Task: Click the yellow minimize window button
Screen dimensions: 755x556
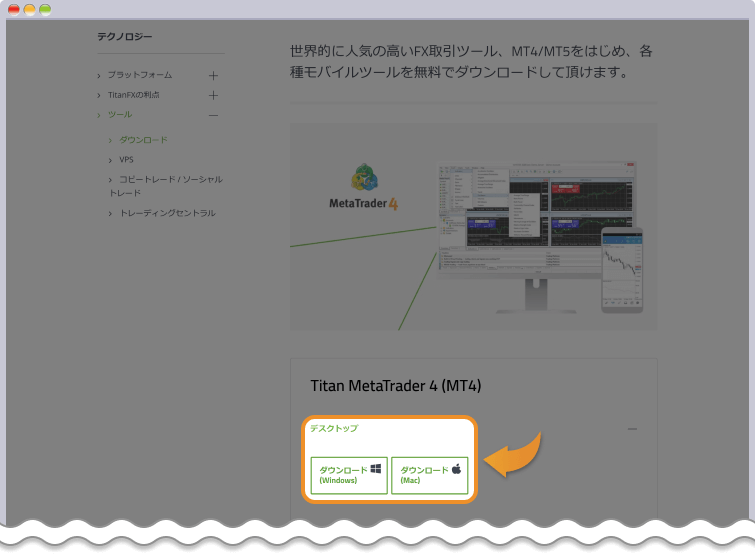Action: click(29, 10)
